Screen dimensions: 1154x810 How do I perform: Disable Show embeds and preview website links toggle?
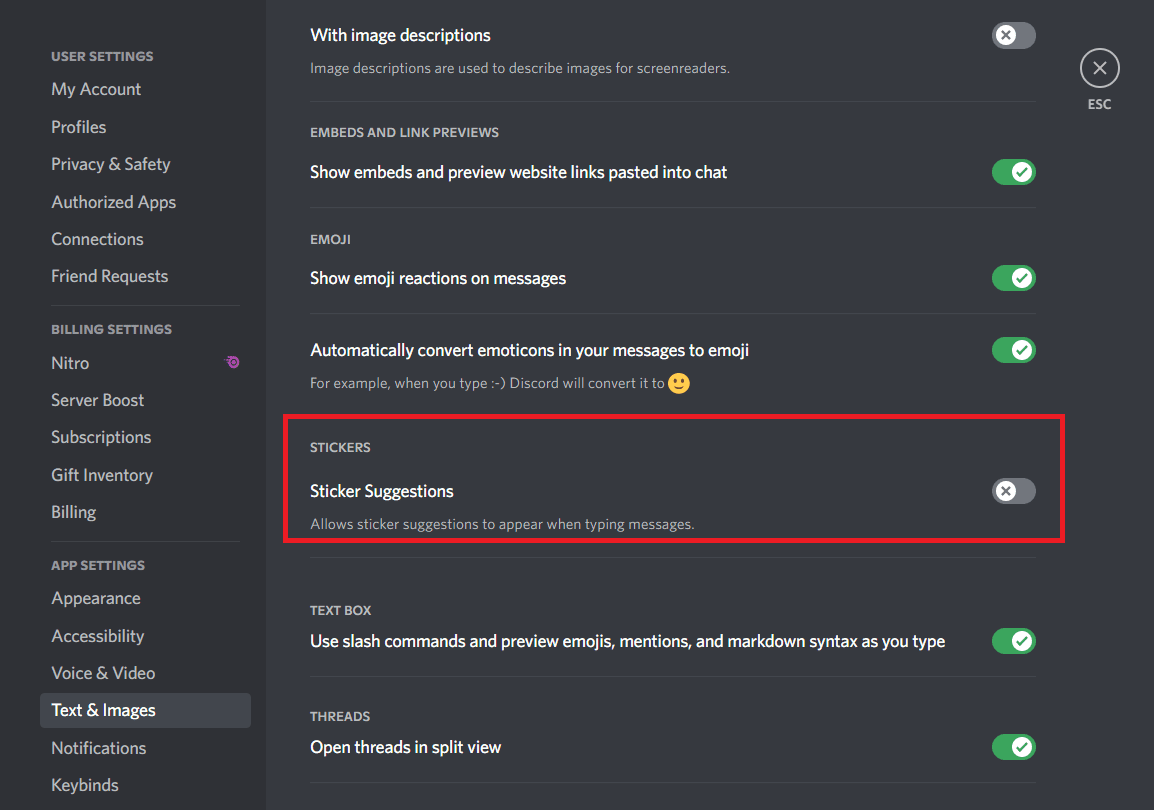pyautogui.click(x=1013, y=172)
